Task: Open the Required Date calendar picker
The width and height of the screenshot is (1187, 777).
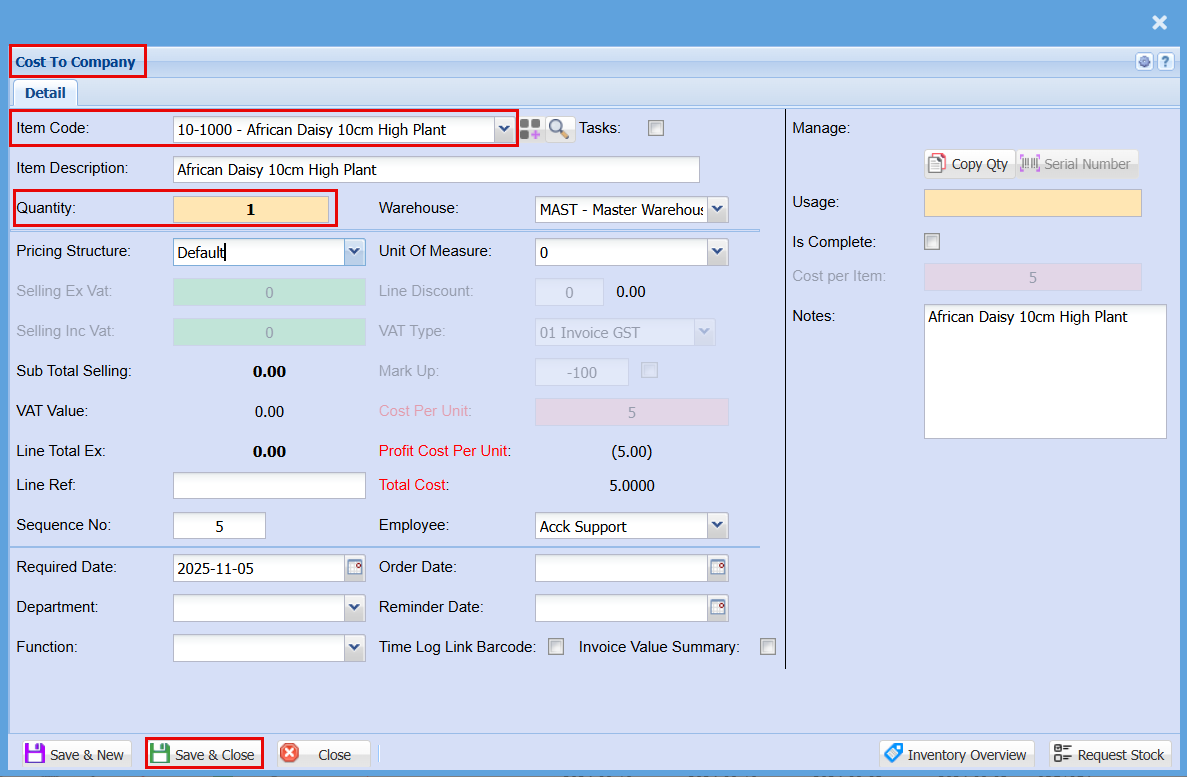Action: (354, 568)
